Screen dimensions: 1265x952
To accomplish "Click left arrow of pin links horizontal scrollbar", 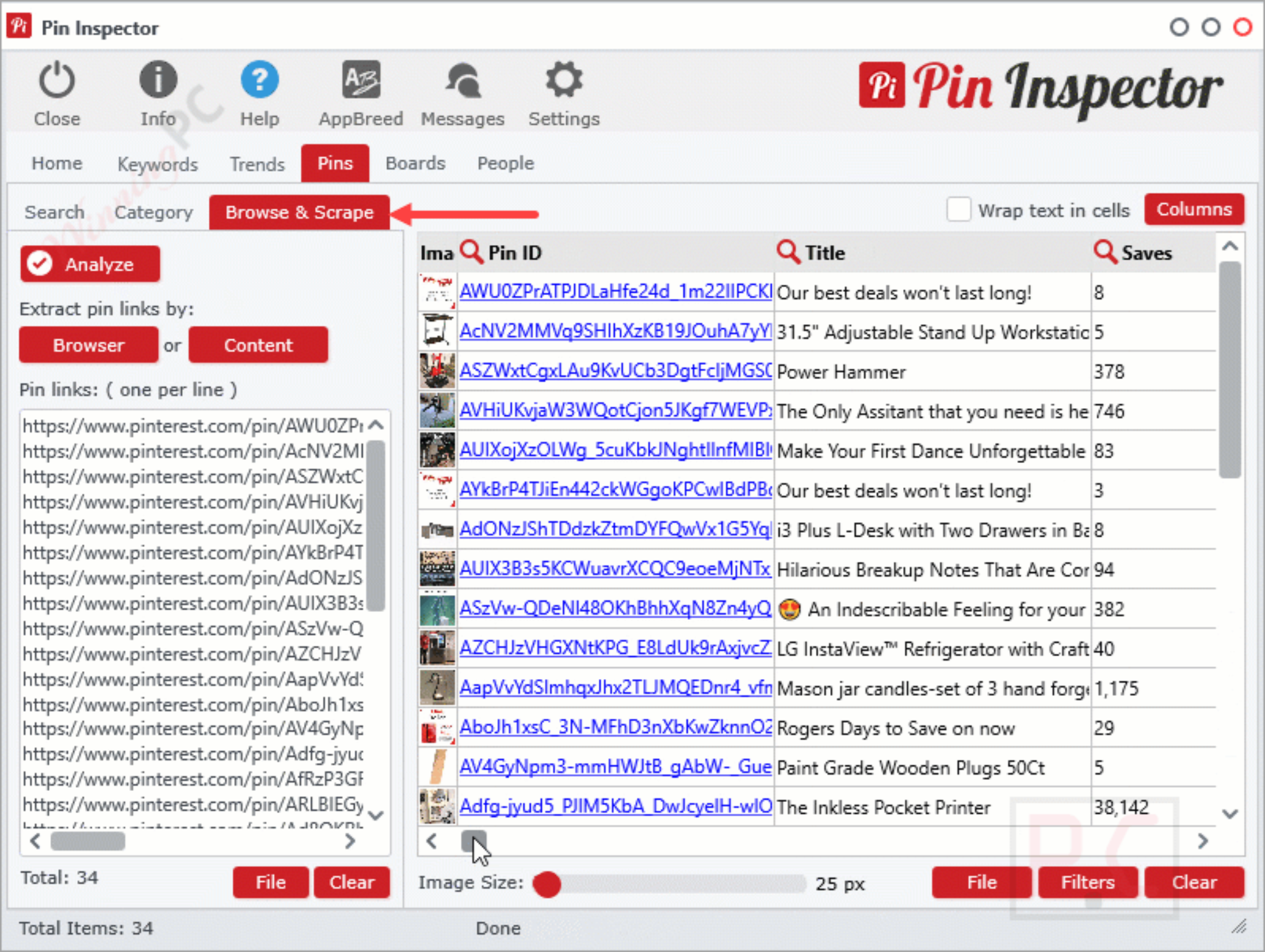I will coord(35,841).
